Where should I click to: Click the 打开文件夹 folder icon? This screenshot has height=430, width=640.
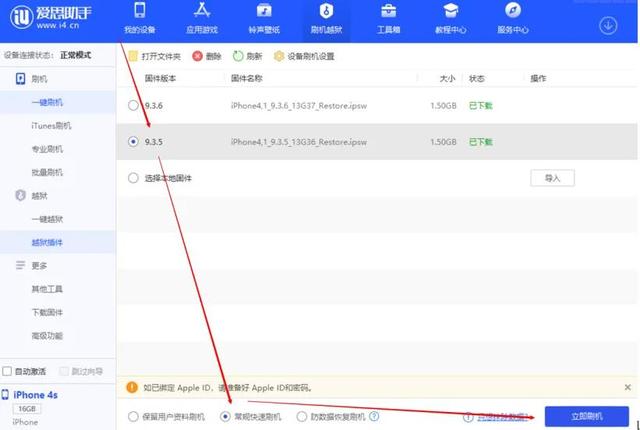click(133, 56)
